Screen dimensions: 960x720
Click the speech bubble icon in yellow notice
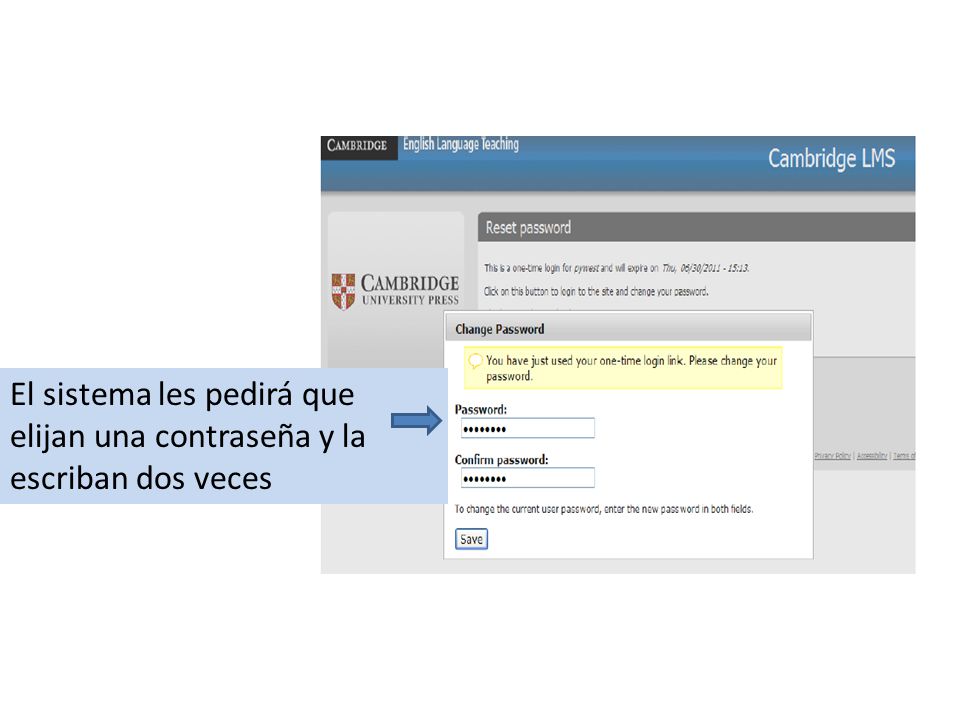coord(475,361)
